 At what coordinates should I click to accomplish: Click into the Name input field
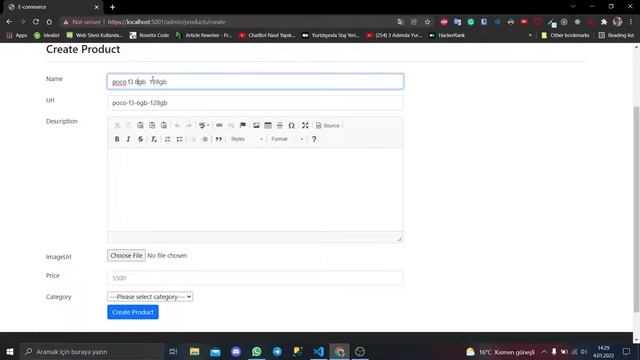coord(256,82)
